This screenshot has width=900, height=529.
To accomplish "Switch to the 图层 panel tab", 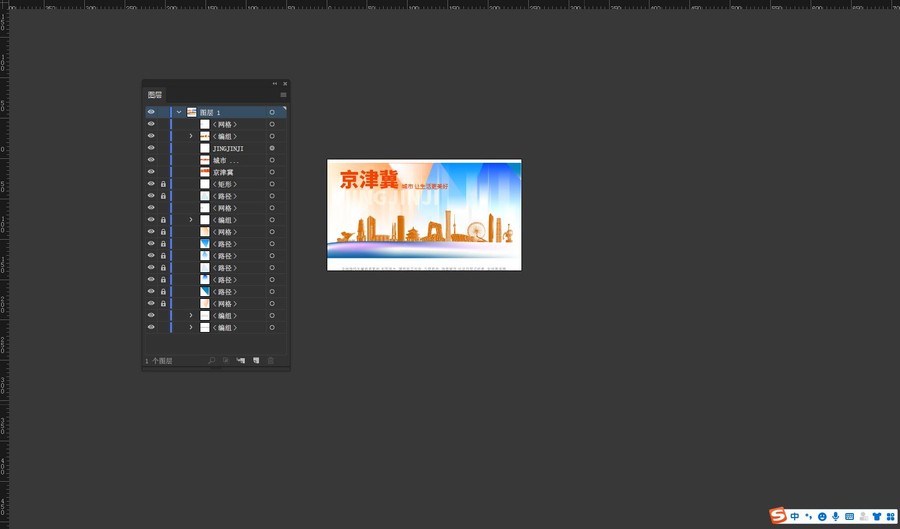I will [155, 95].
